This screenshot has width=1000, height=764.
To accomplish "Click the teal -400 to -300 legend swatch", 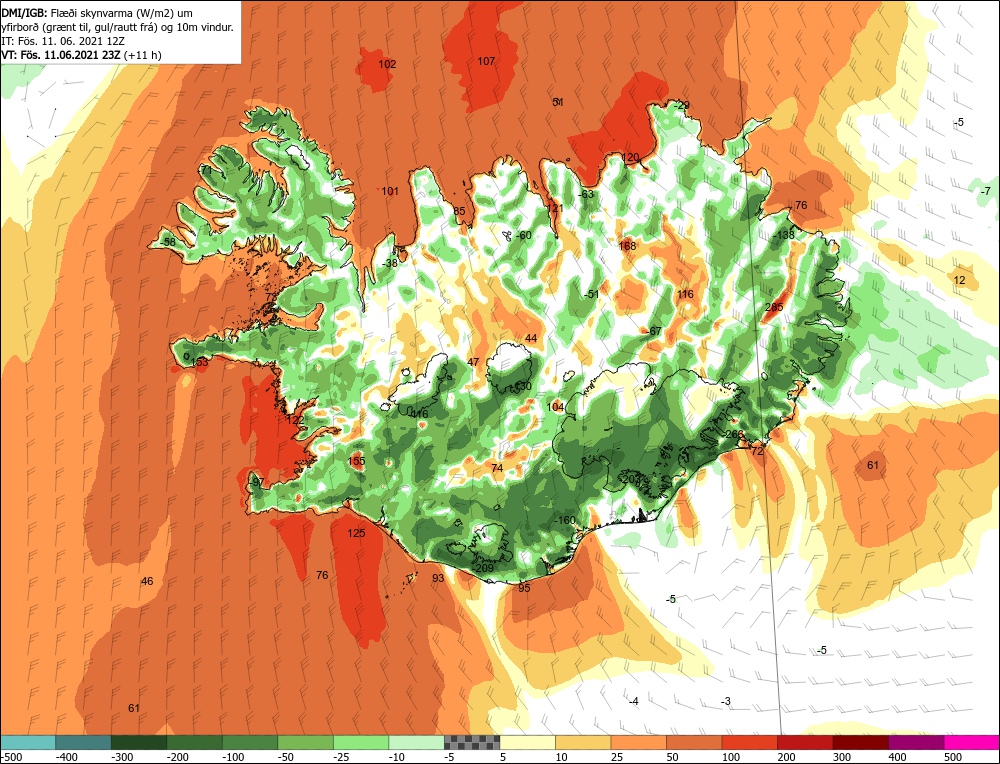I will tap(84, 742).
